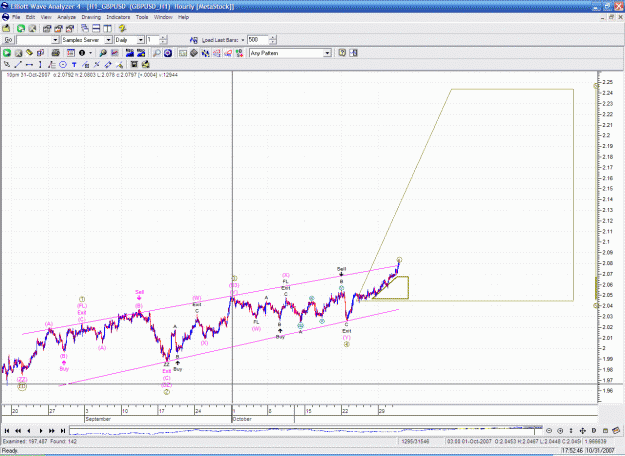This screenshot has width=625, height=456.
Task: Expand the empty symbol dropdown next to Go
Action: pyautogui.click(x=55, y=40)
